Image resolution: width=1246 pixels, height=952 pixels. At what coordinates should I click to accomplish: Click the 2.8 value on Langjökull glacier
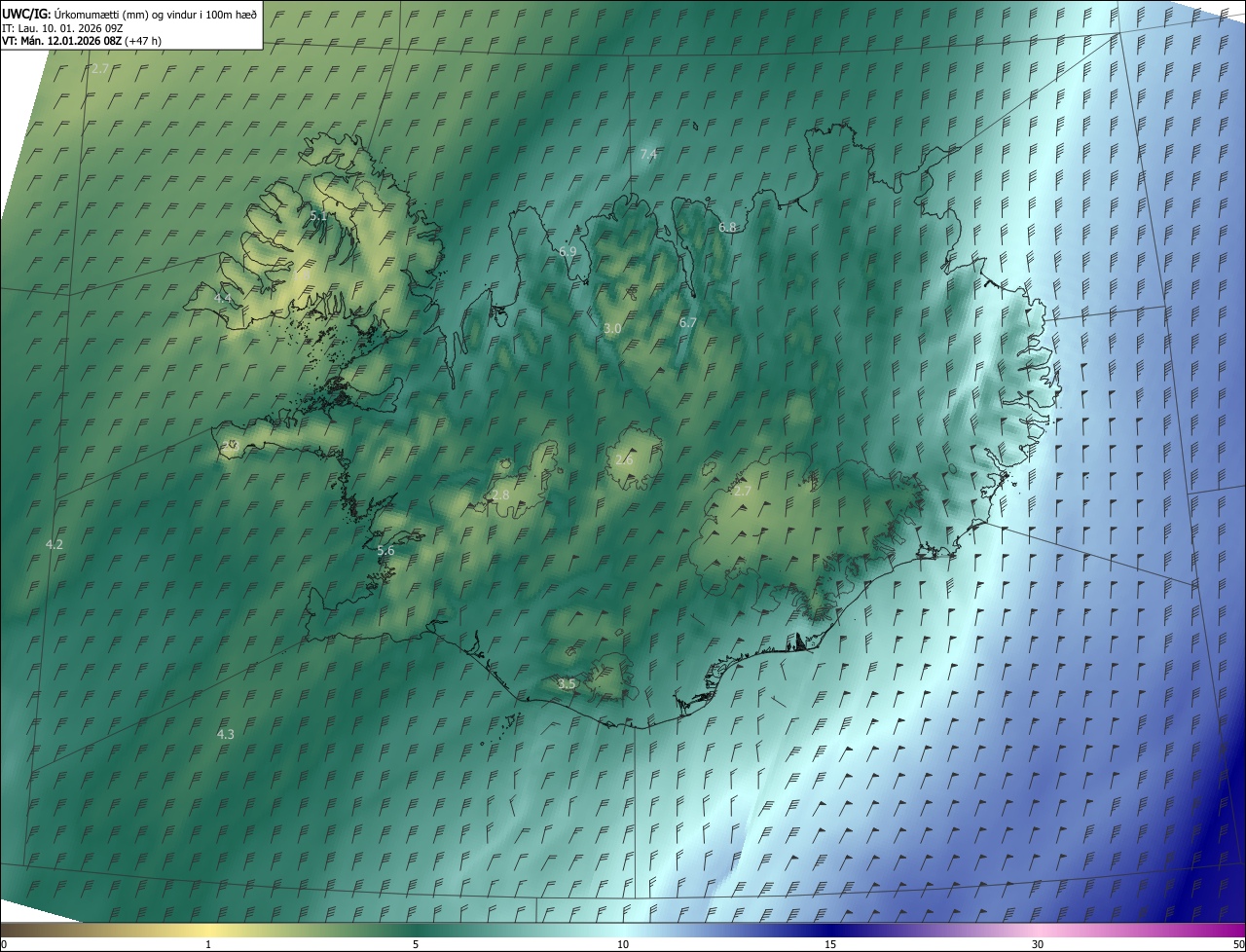(500, 495)
